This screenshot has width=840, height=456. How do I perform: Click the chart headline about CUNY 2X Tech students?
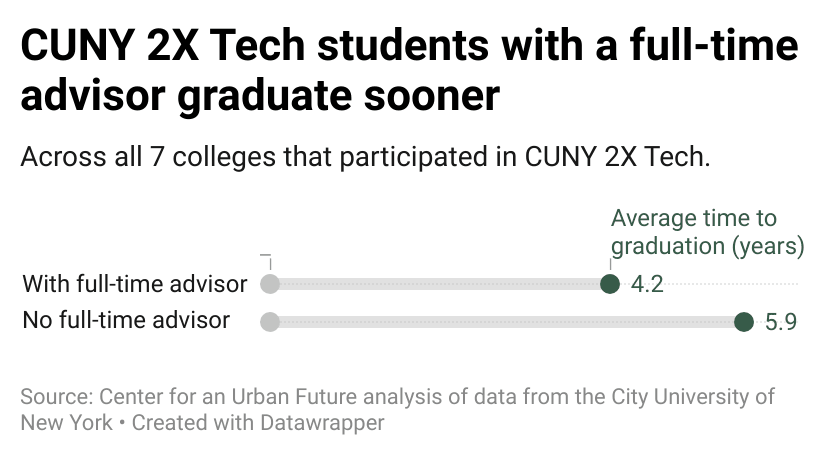click(x=410, y=72)
